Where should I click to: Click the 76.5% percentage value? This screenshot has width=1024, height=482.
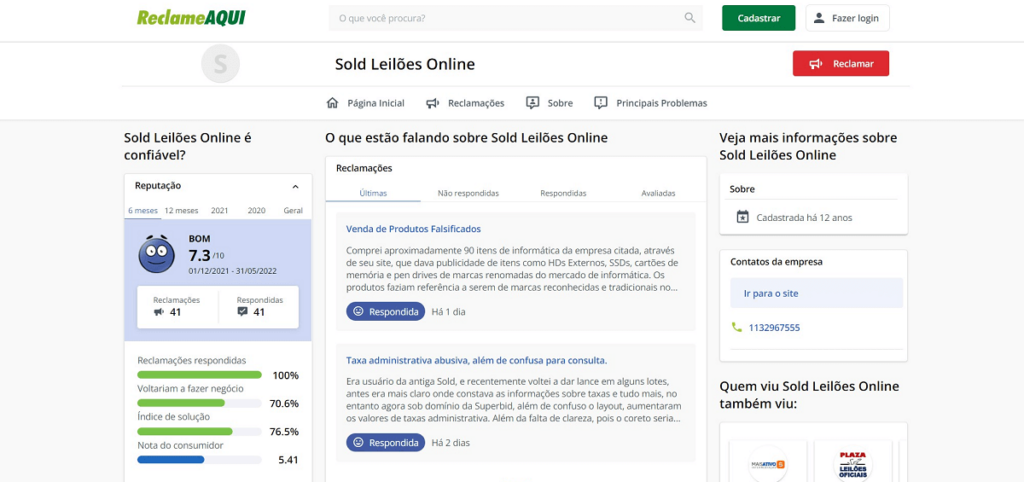click(x=284, y=432)
